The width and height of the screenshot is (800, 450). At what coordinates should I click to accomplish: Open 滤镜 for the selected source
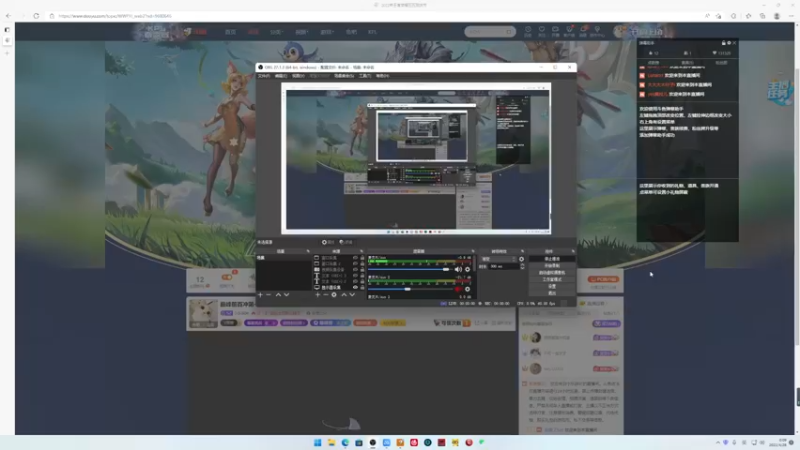coord(346,242)
